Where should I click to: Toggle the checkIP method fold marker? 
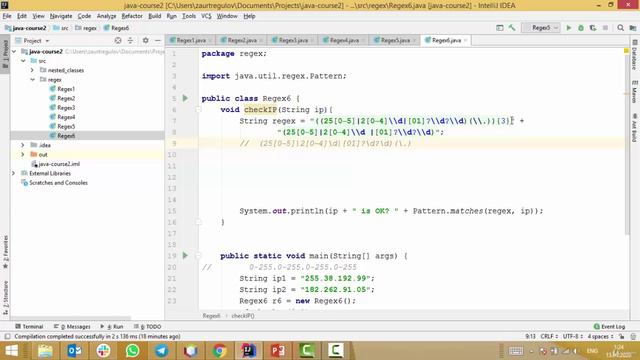coord(198,109)
